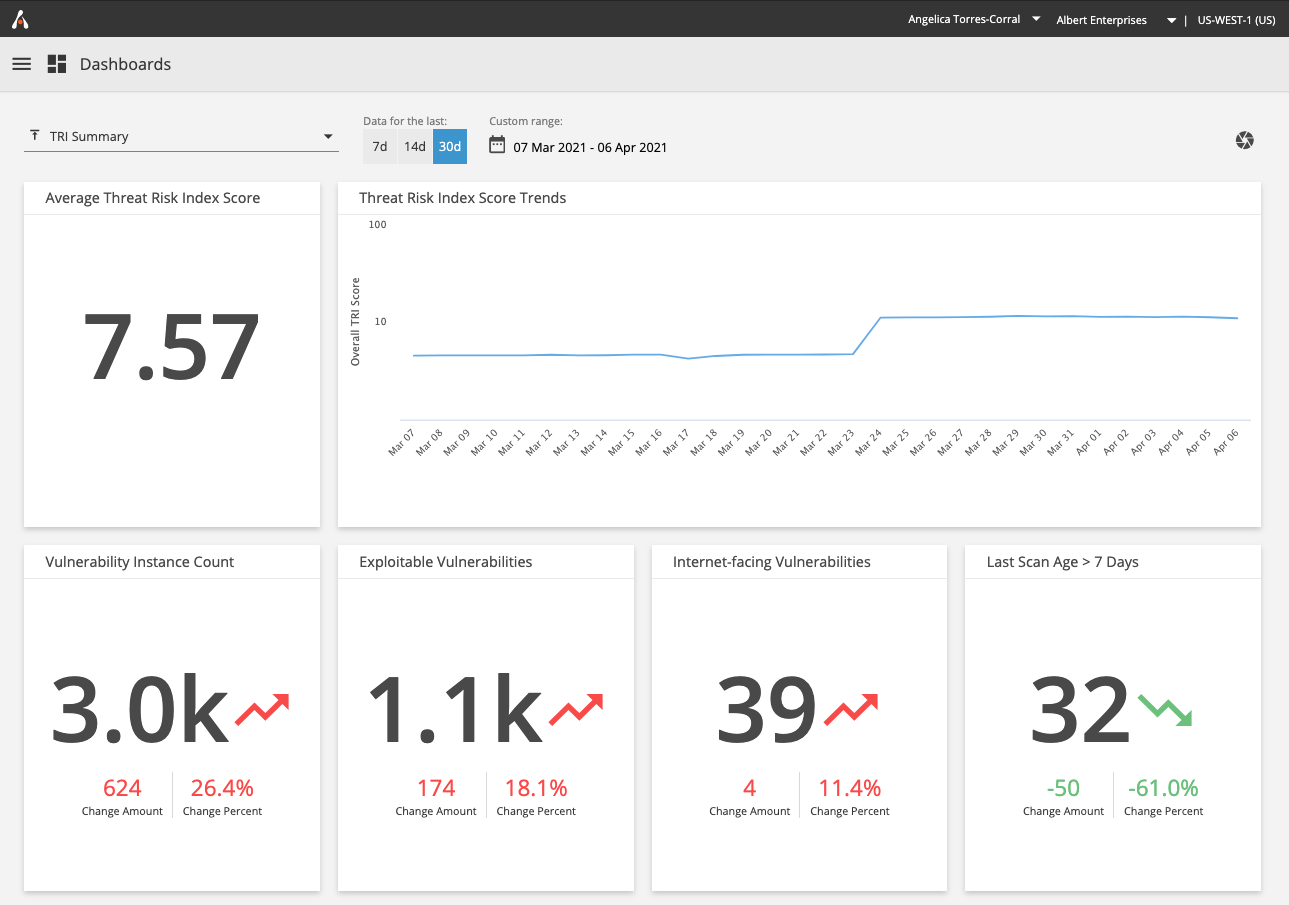This screenshot has width=1289, height=905.
Task: Open the calendar icon for custom range
Action: point(496,144)
